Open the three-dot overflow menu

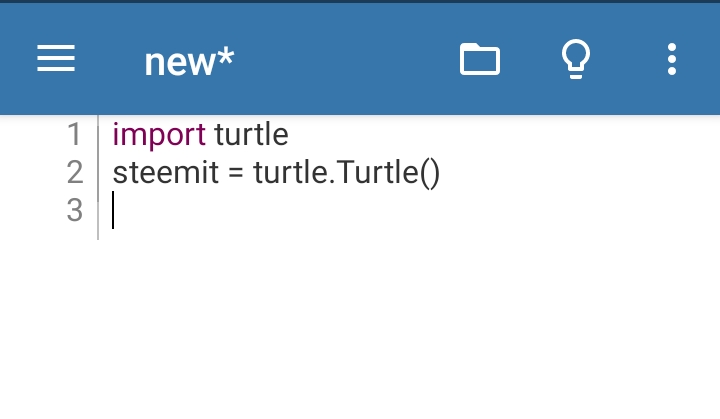(x=672, y=59)
